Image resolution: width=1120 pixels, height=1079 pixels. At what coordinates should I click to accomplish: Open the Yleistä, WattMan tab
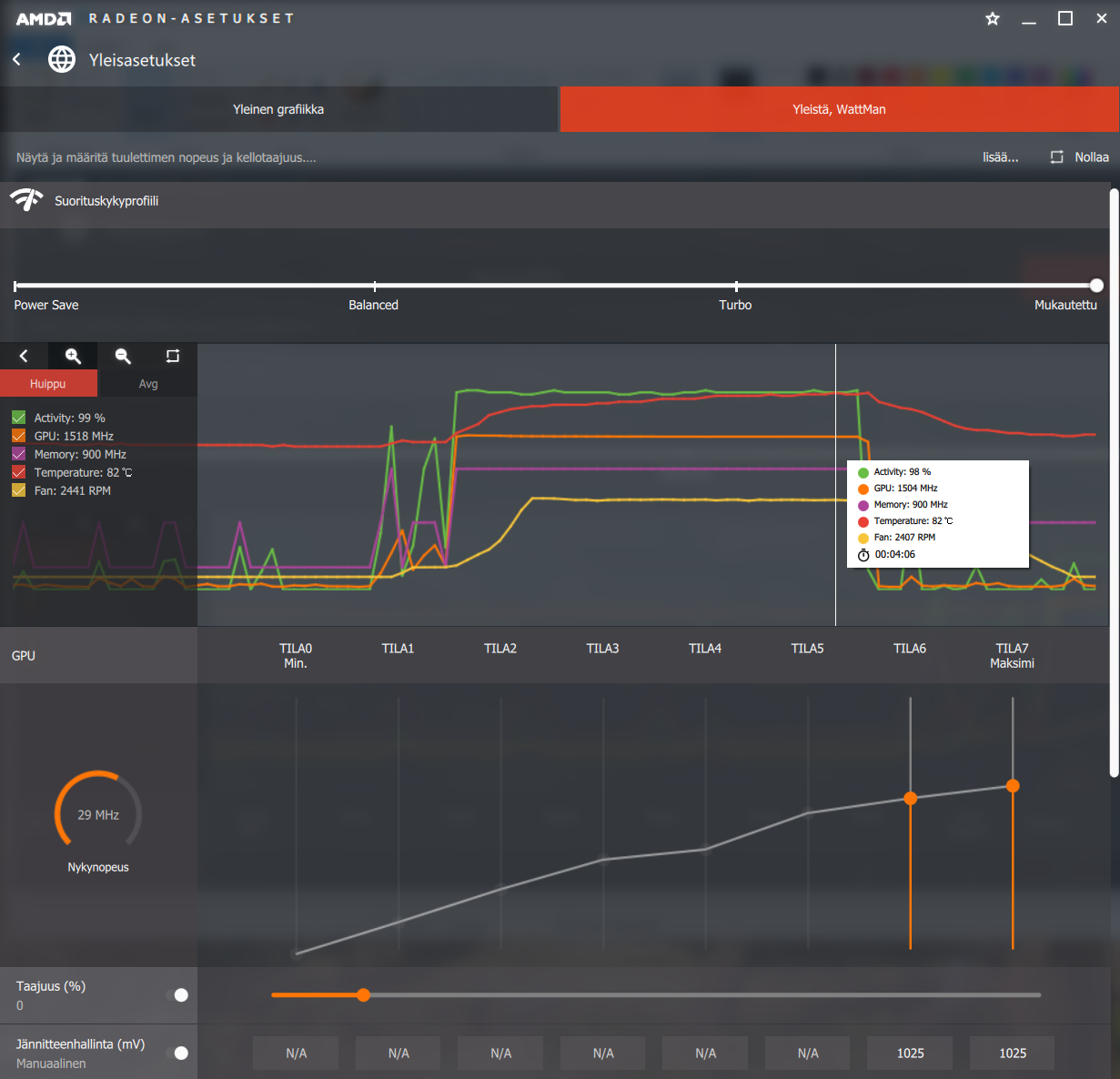(x=839, y=109)
